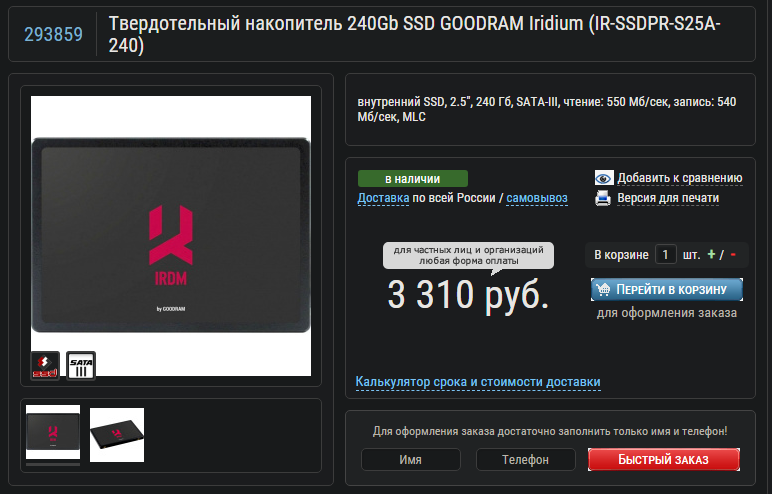Viewport: 772px width, 494px height.
Task: Click the price 3 310 руб.
Action: tap(468, 295)
